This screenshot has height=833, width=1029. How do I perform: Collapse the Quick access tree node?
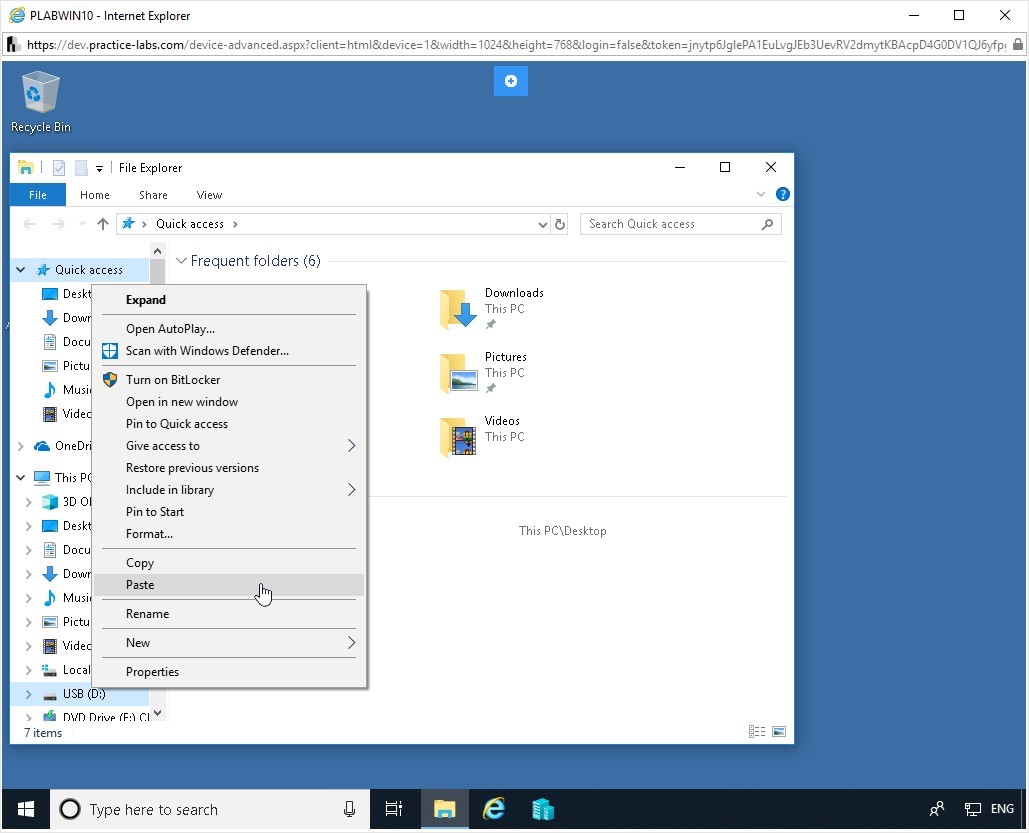(21, 270)
